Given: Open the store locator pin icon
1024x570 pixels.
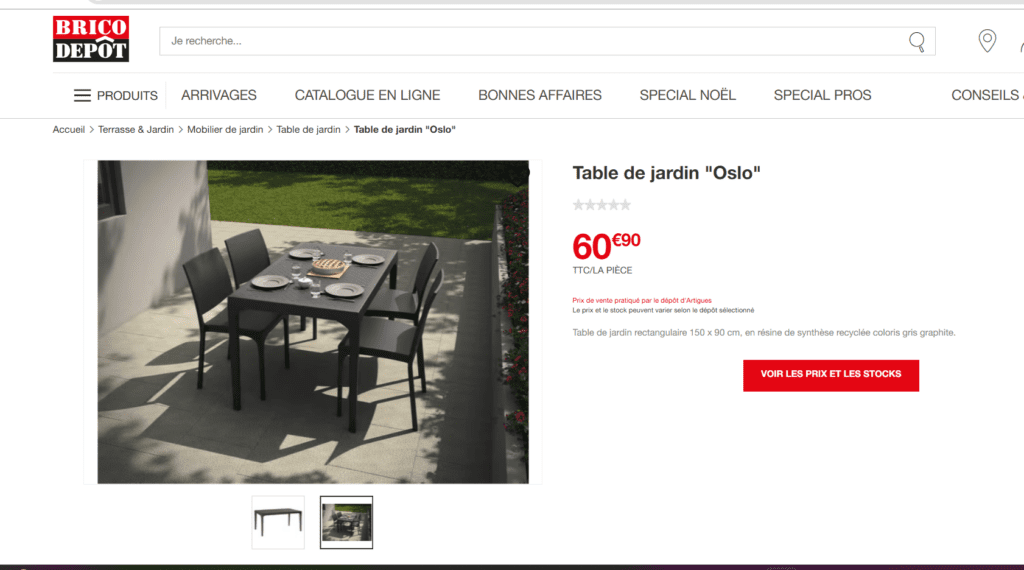Looking at the screenshot, I should pyautogui.click(x=987, y=41).
